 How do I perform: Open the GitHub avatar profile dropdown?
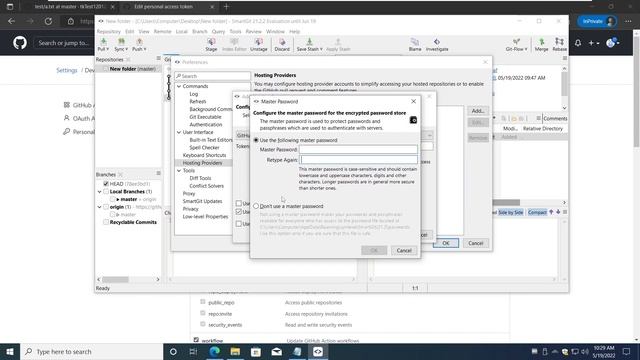(x=613, y=43)
